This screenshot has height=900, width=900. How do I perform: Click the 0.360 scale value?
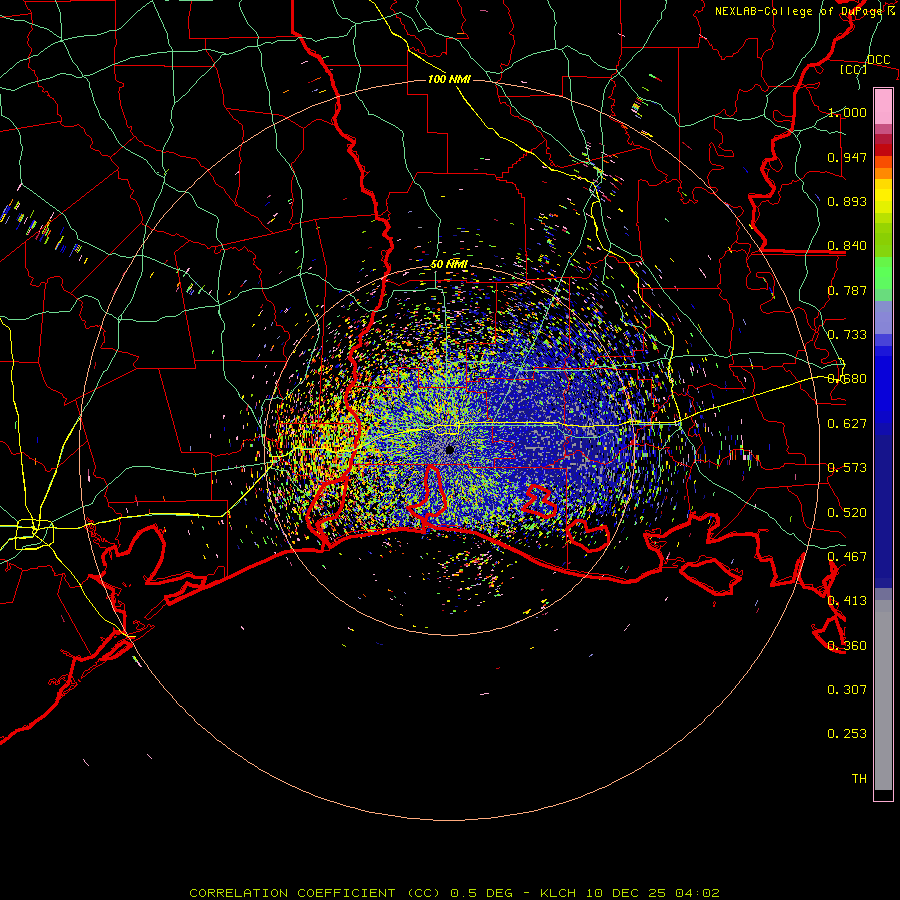click(847, 646)
